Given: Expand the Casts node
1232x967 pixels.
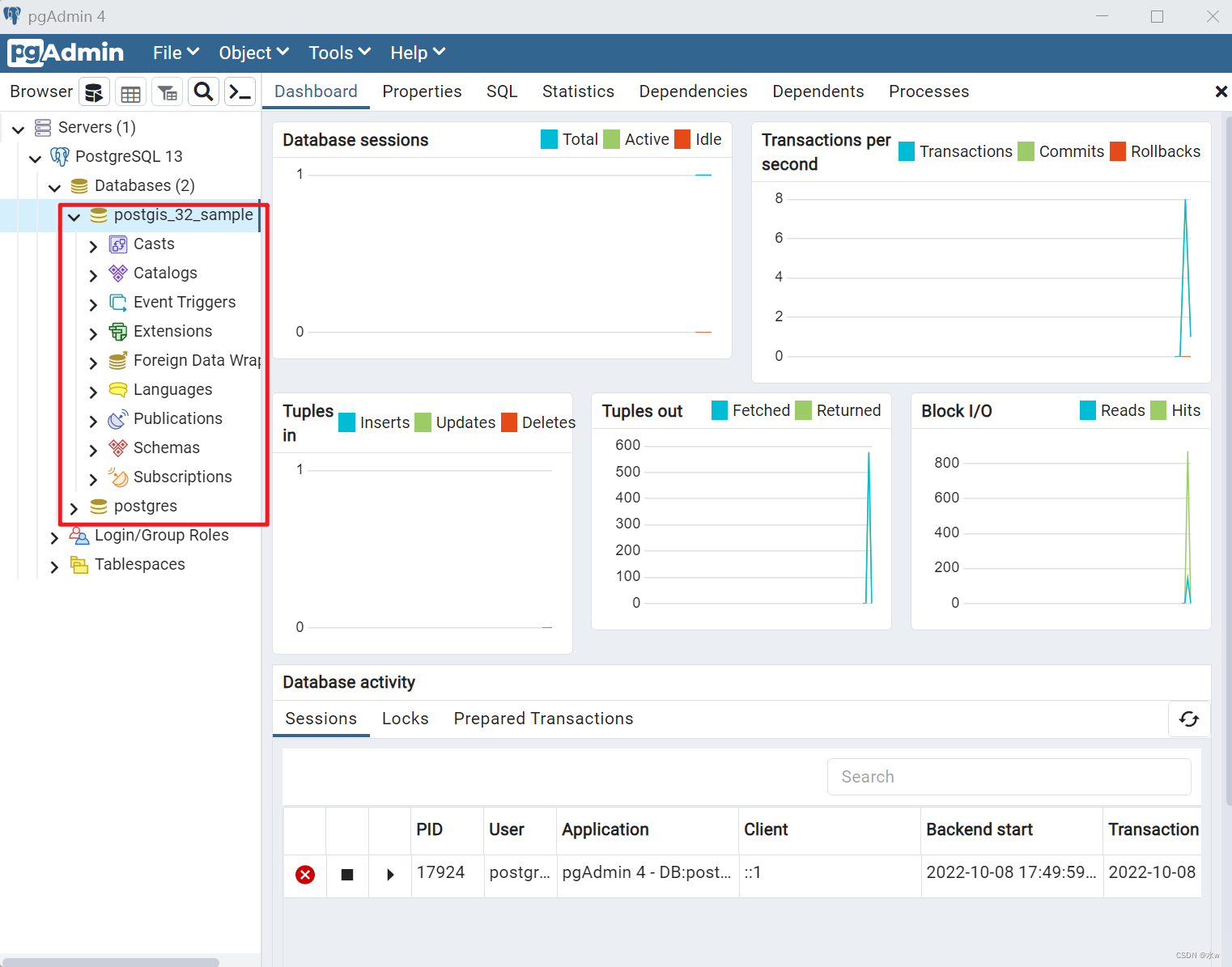Looking at the screenshot, I should 93,246.
